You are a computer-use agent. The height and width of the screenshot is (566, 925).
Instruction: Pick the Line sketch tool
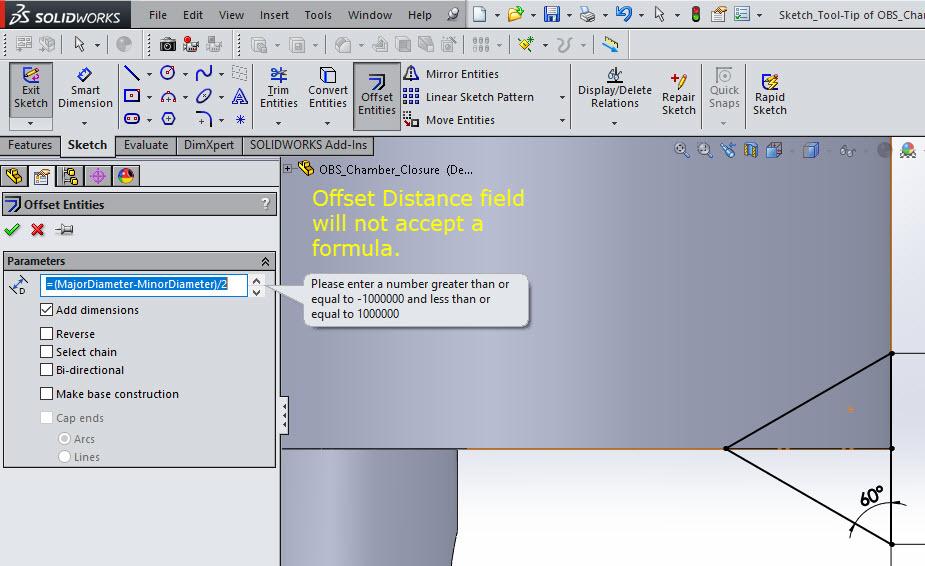coord(132,73)
